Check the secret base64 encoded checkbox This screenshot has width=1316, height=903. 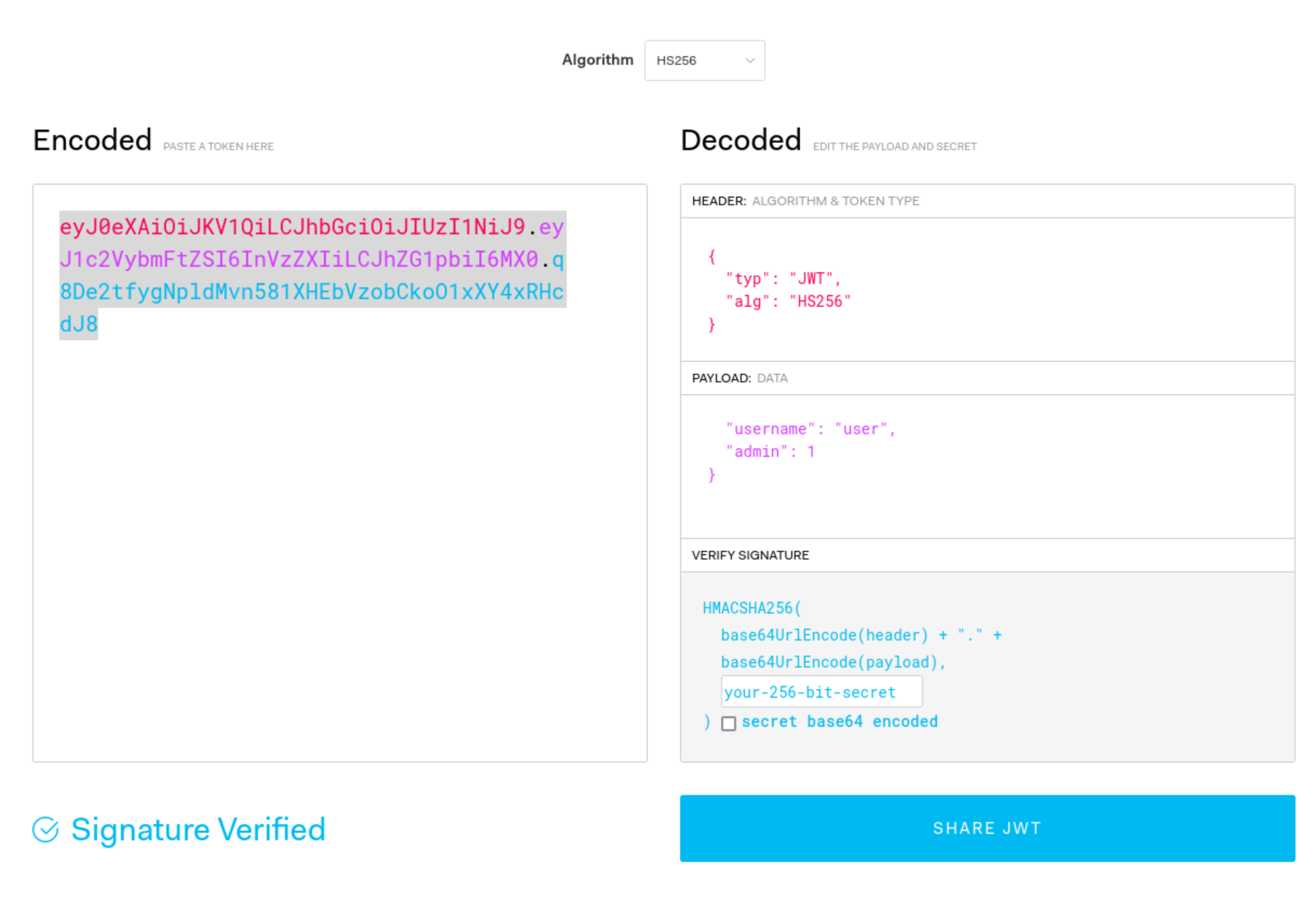click(728, 723)
